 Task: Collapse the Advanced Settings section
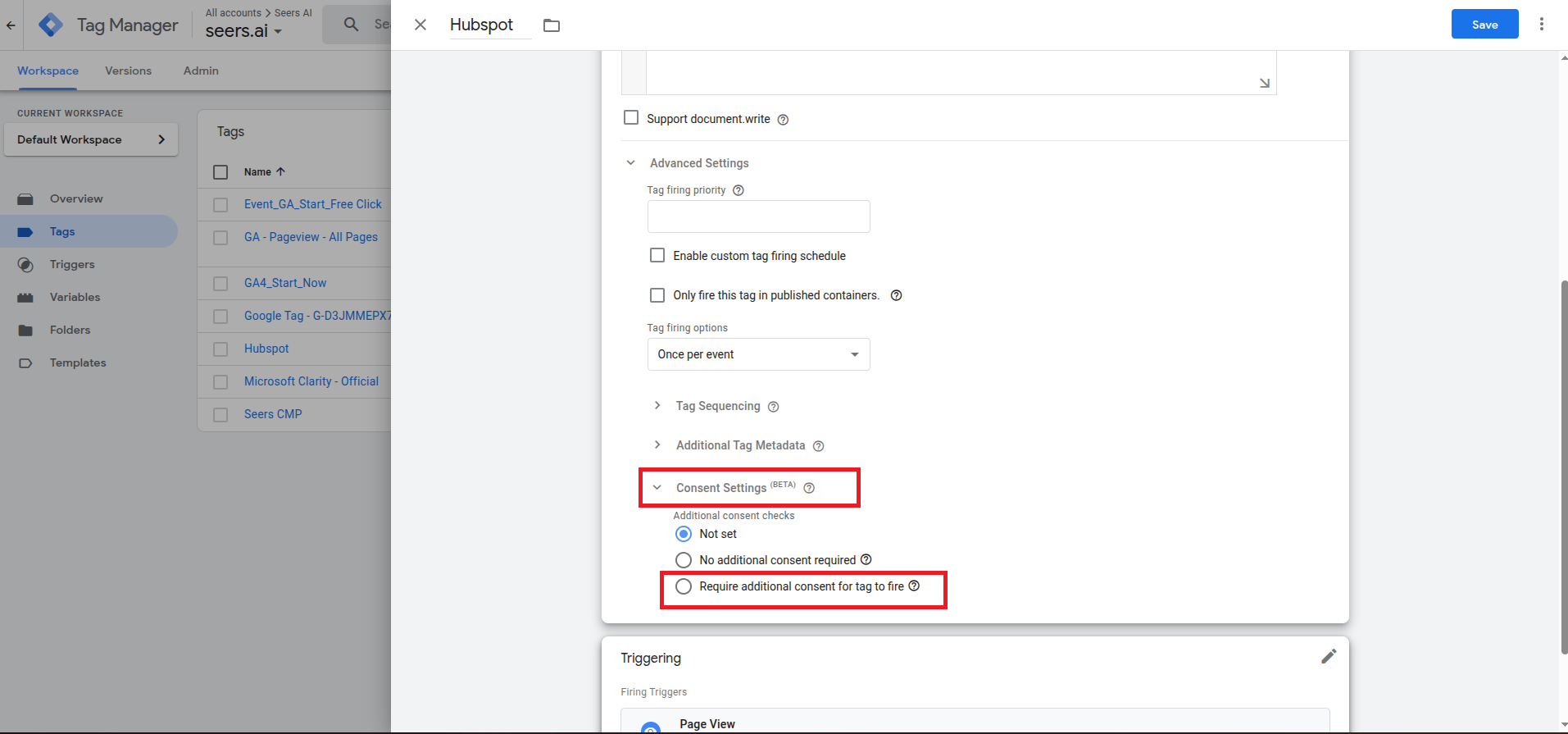pyautogui.click(x=630, y=163)
